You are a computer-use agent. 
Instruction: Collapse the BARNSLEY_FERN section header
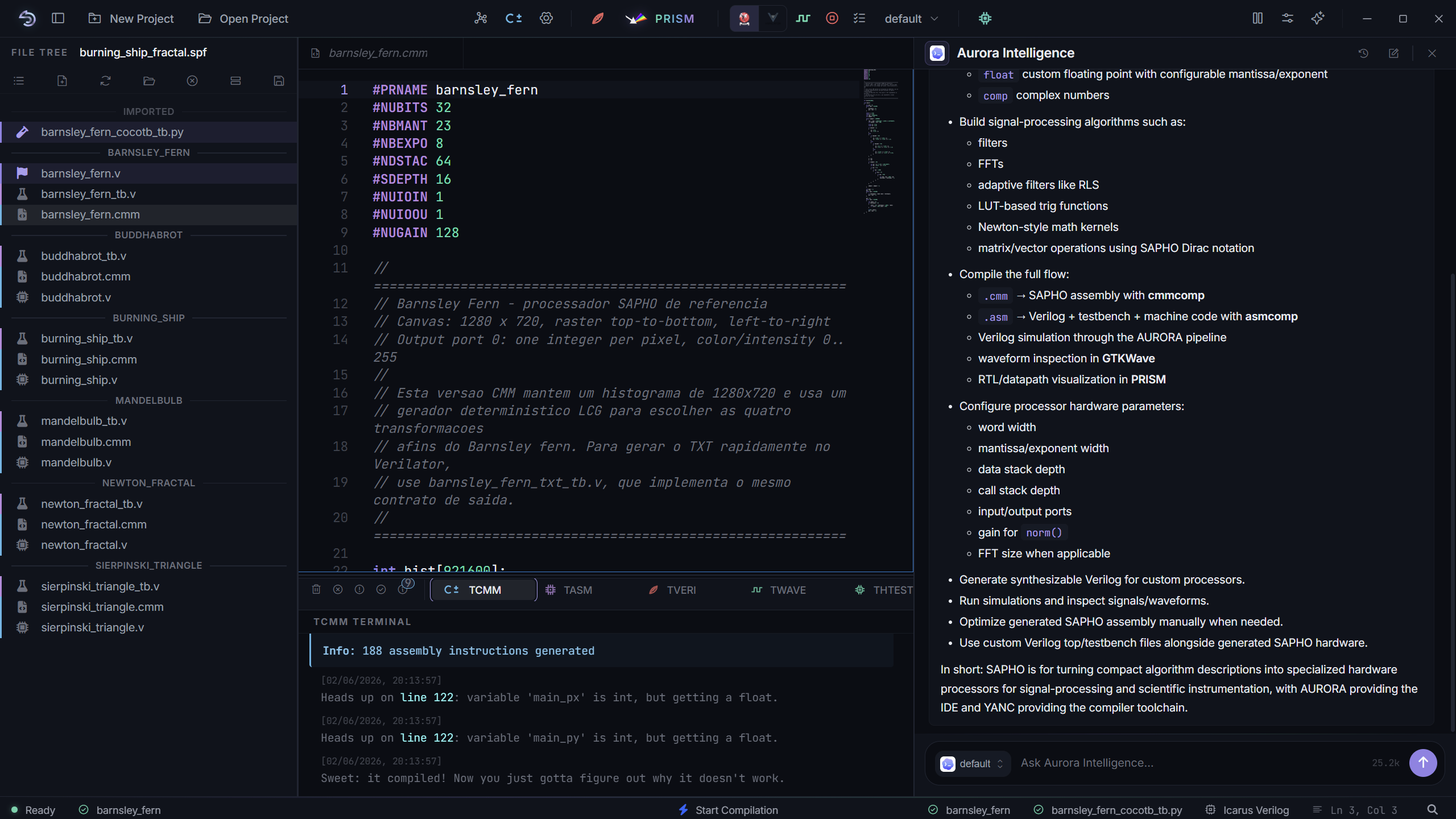point(148,152)
